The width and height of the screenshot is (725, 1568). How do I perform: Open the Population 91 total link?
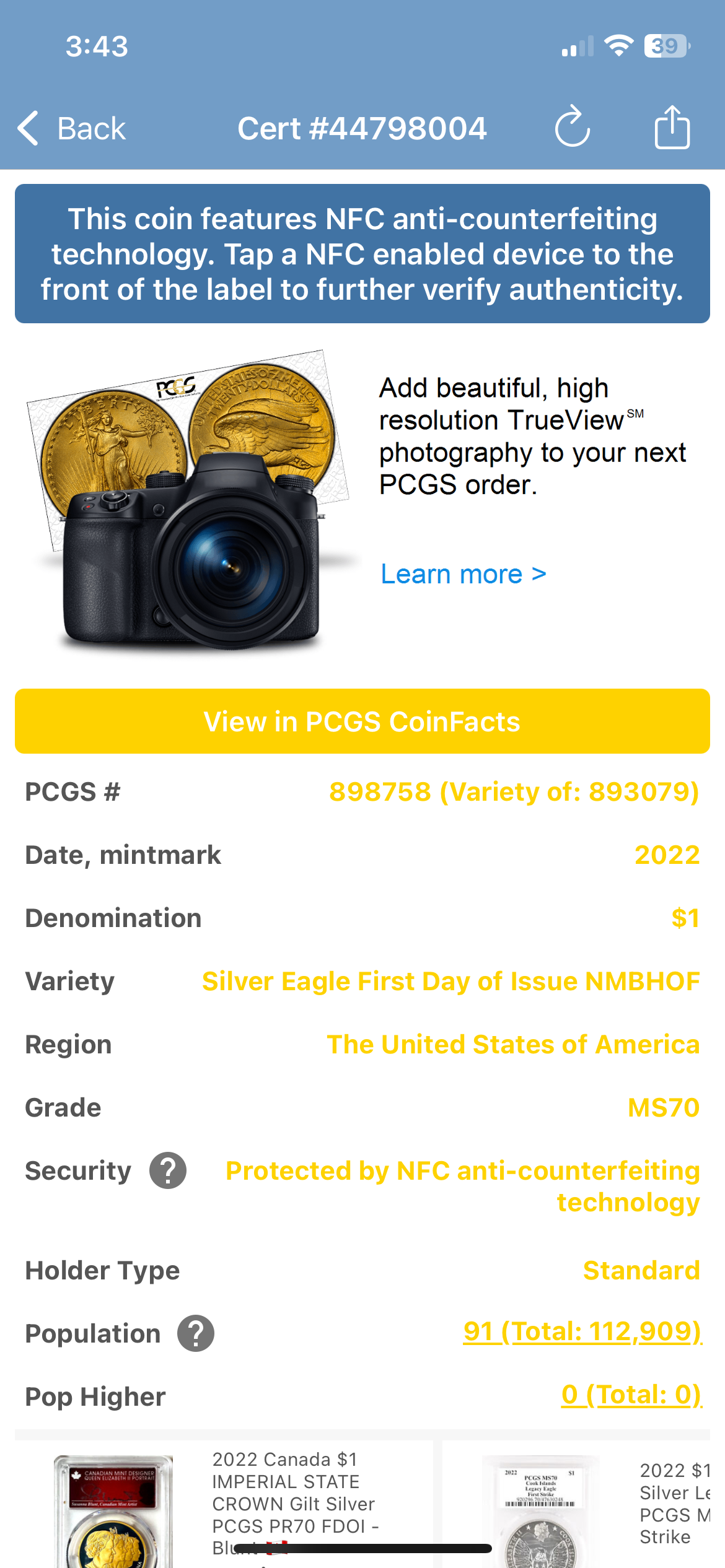coord(582,1331)
